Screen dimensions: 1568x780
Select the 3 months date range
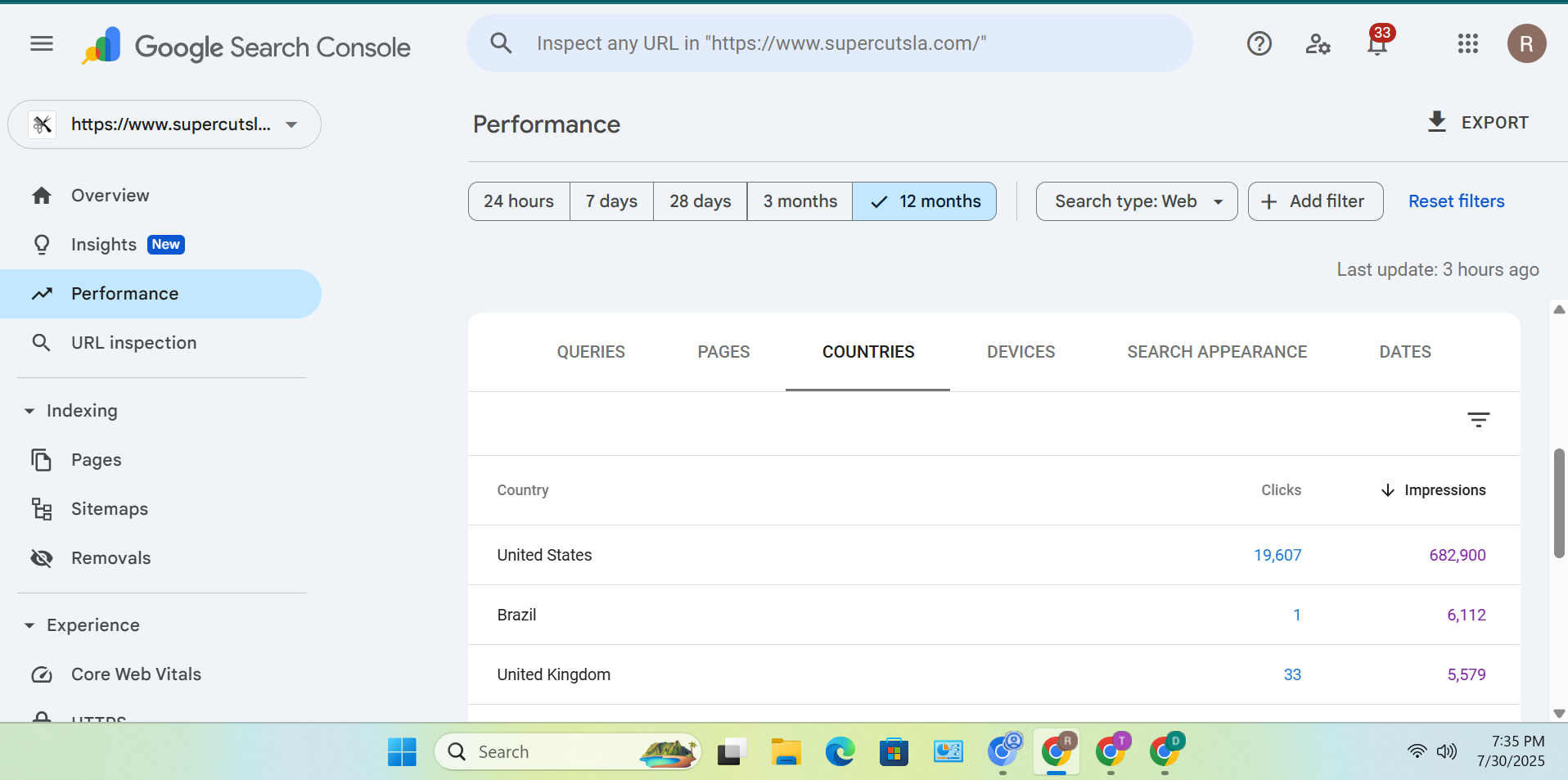(x=800, y=201)
